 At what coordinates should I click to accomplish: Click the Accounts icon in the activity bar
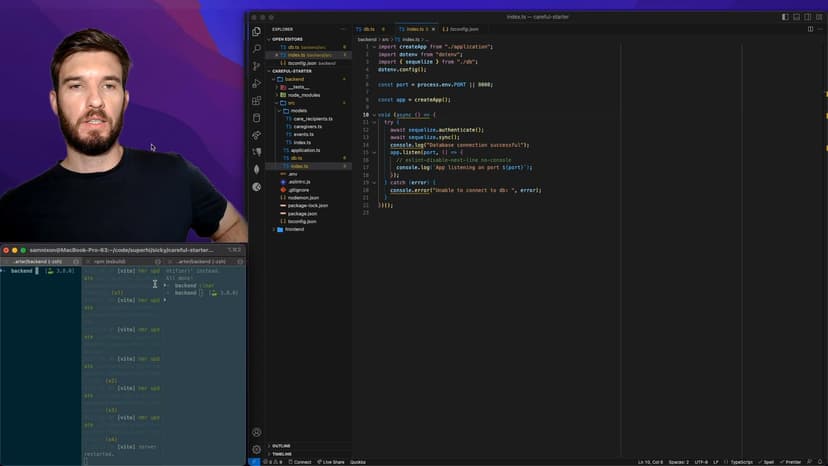coord(257,433)
